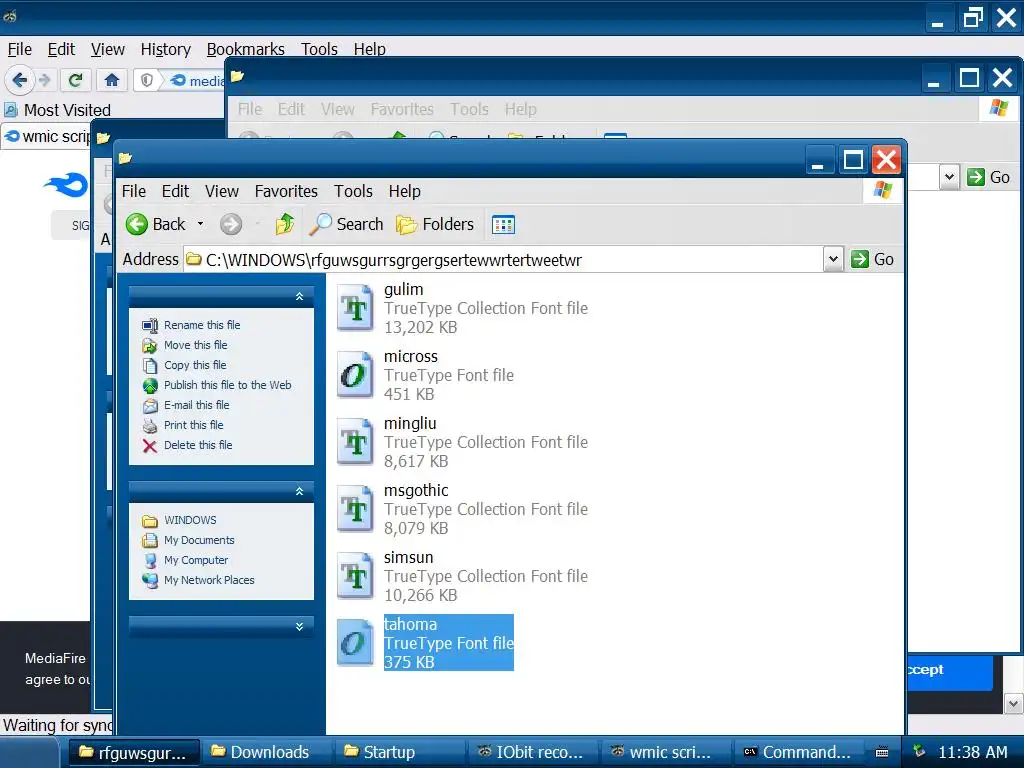Open the Views icon menu
Screen dimensions: 1024x768
(x=503, y=225)
